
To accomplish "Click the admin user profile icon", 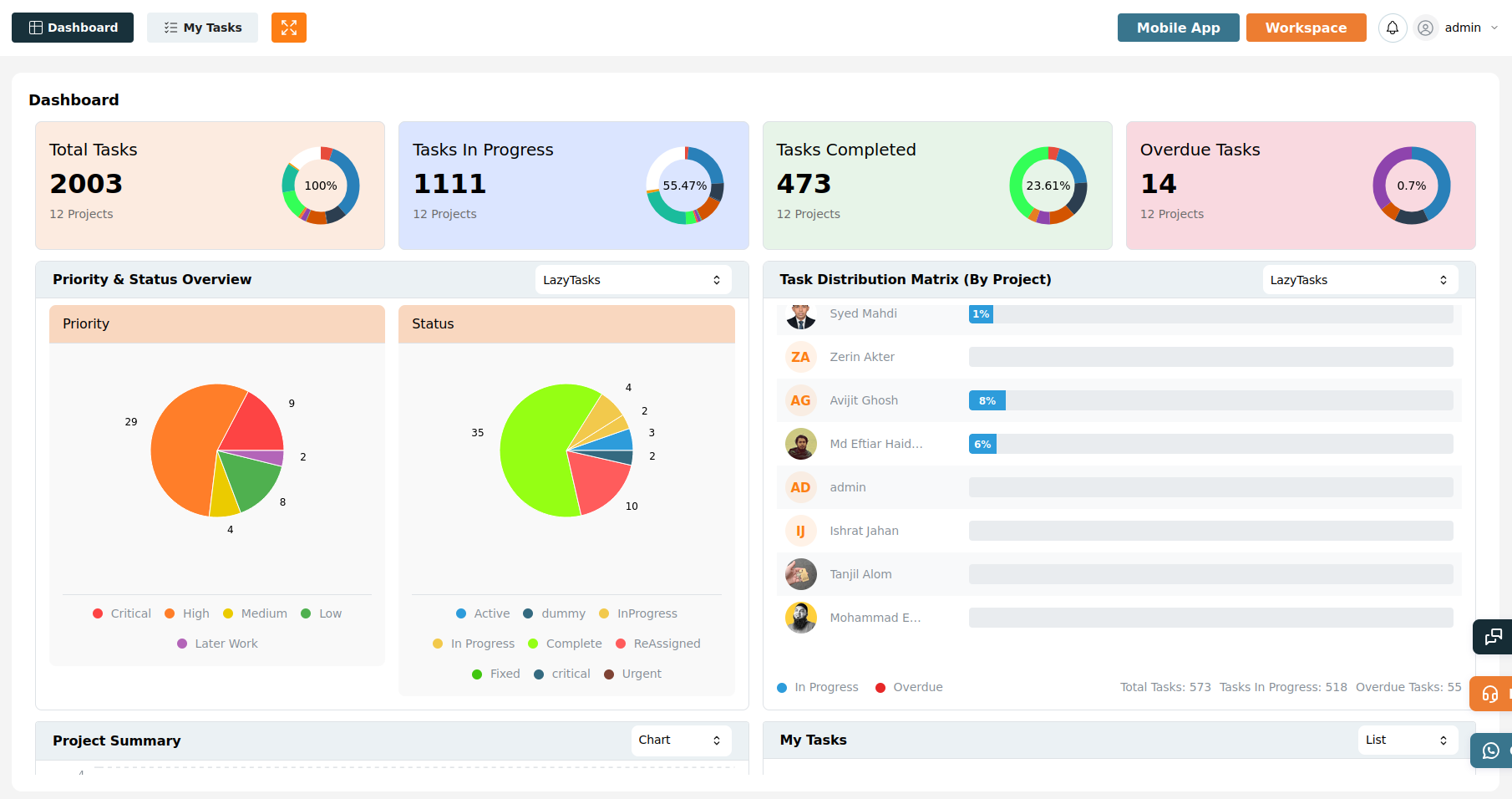I will [1426, 28].
